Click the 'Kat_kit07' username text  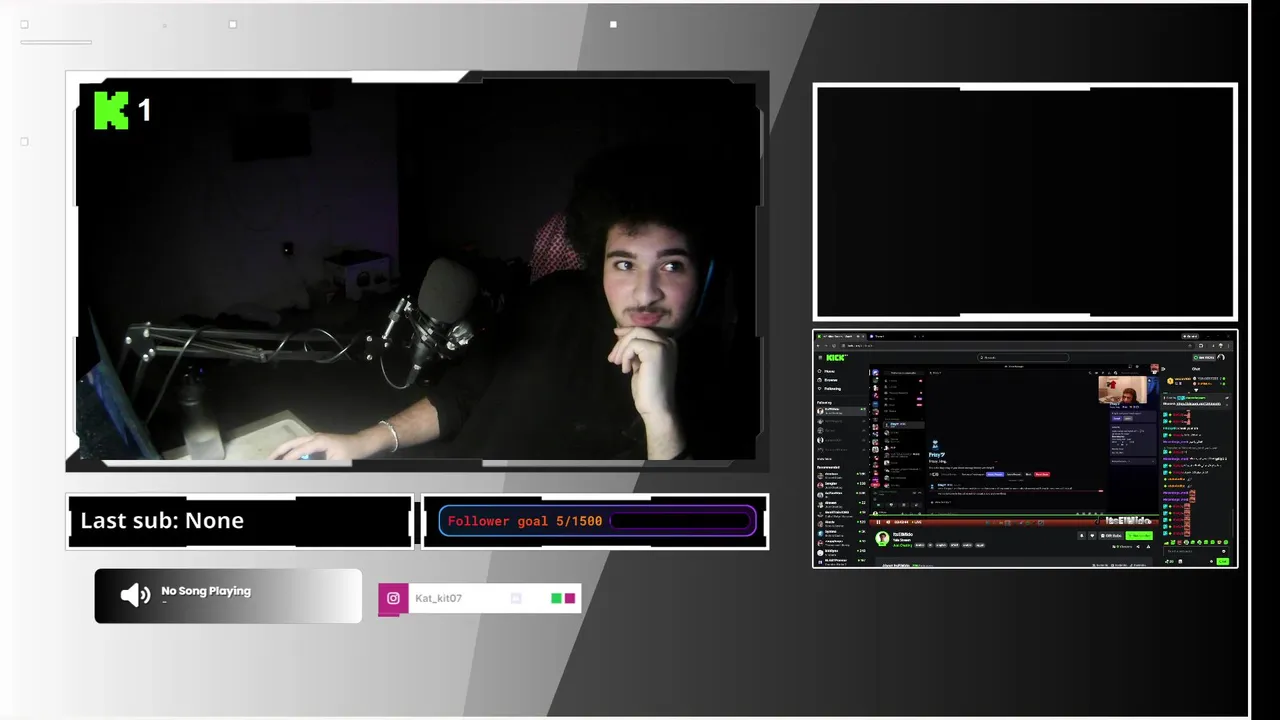pos(438,598)
